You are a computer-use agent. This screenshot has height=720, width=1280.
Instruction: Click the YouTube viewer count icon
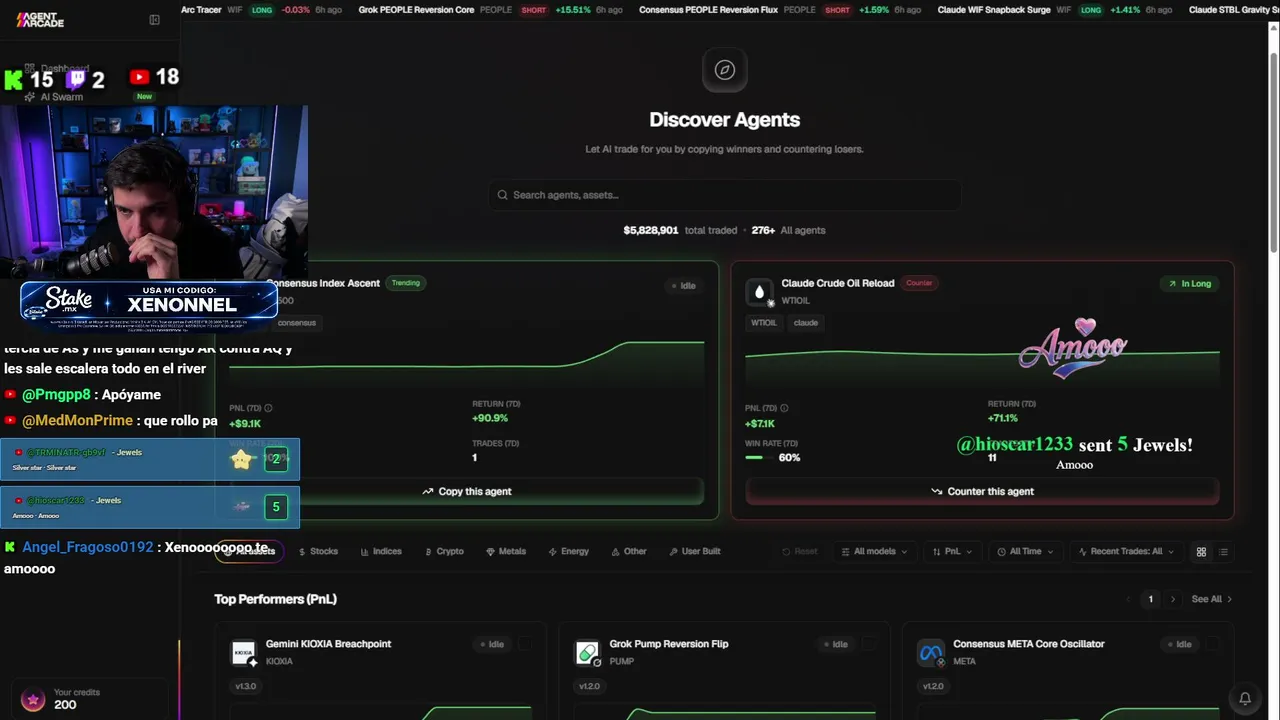click(x=139, y=77)
